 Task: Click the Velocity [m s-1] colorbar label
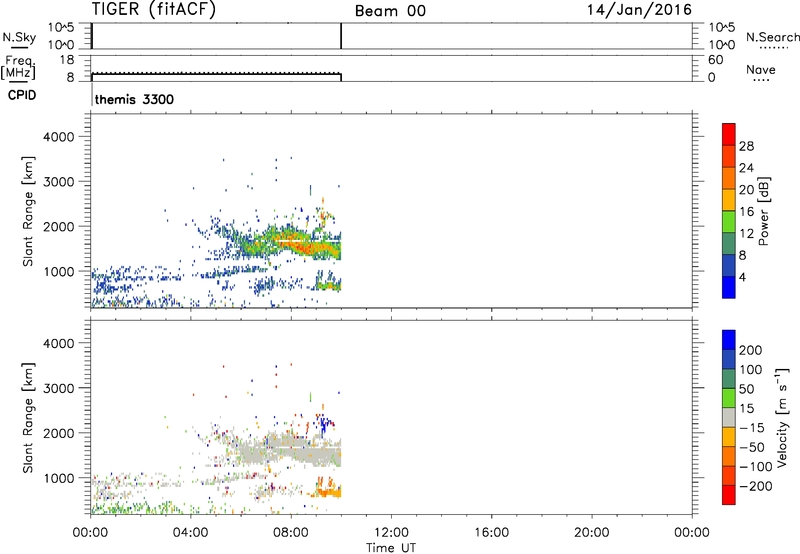click(x=782, y=418)
